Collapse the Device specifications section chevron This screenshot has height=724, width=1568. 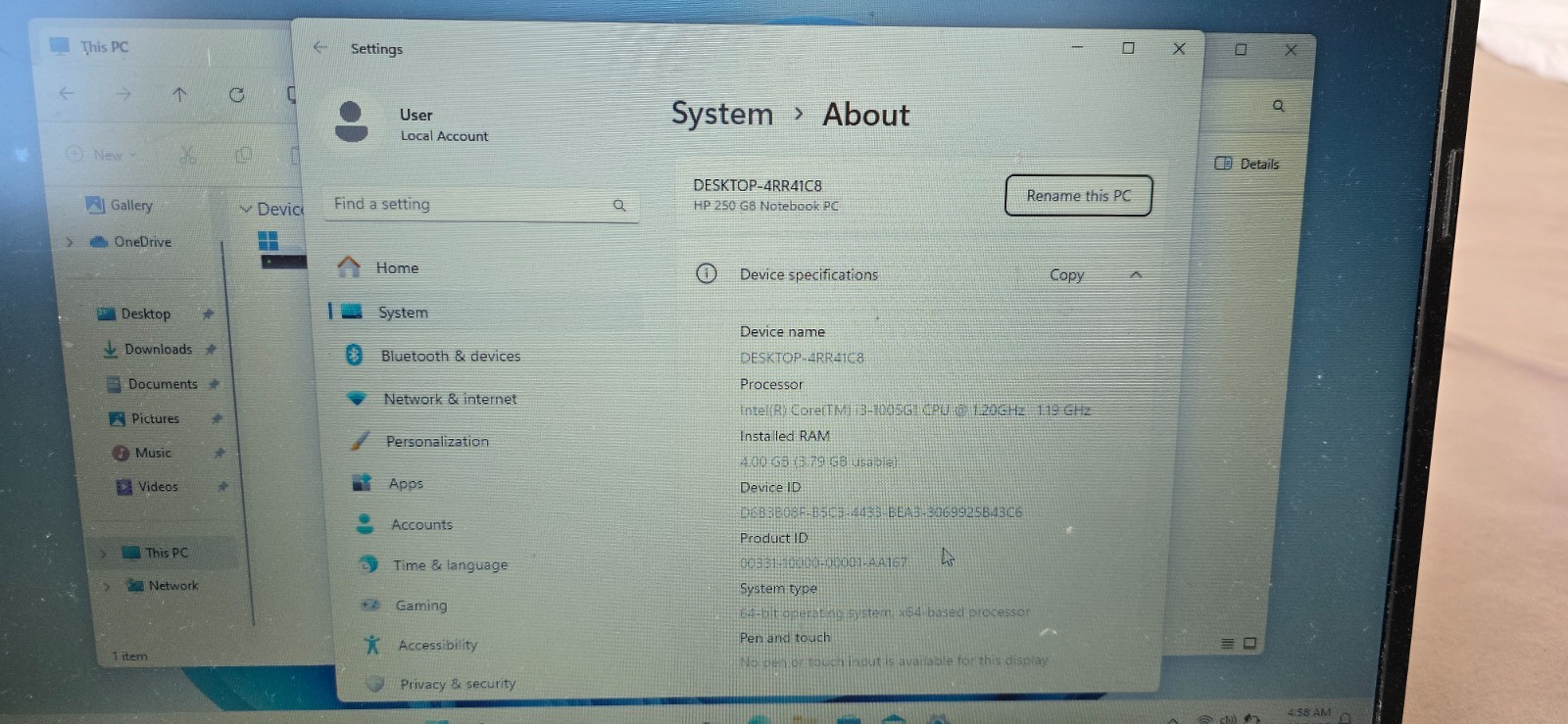(x=1136, y=274)
